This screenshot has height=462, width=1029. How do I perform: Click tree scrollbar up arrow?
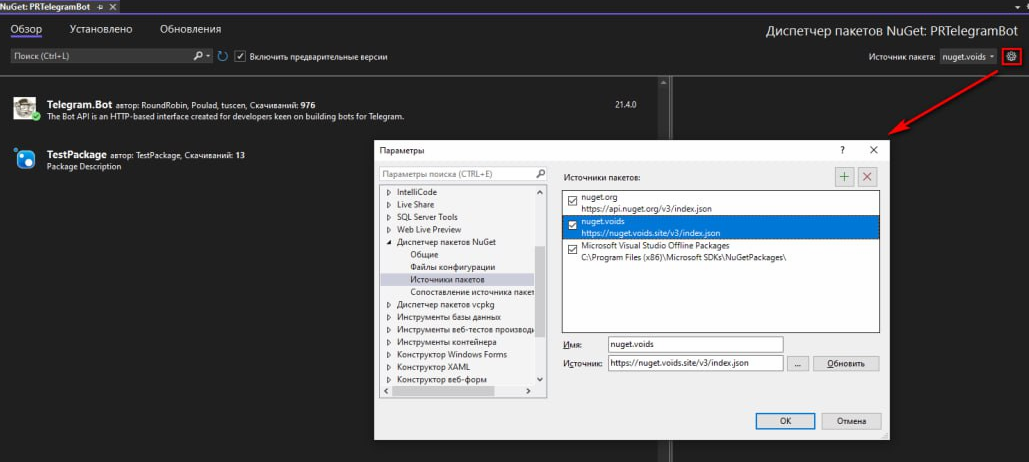pyautogui.click(x=540, y=192)
